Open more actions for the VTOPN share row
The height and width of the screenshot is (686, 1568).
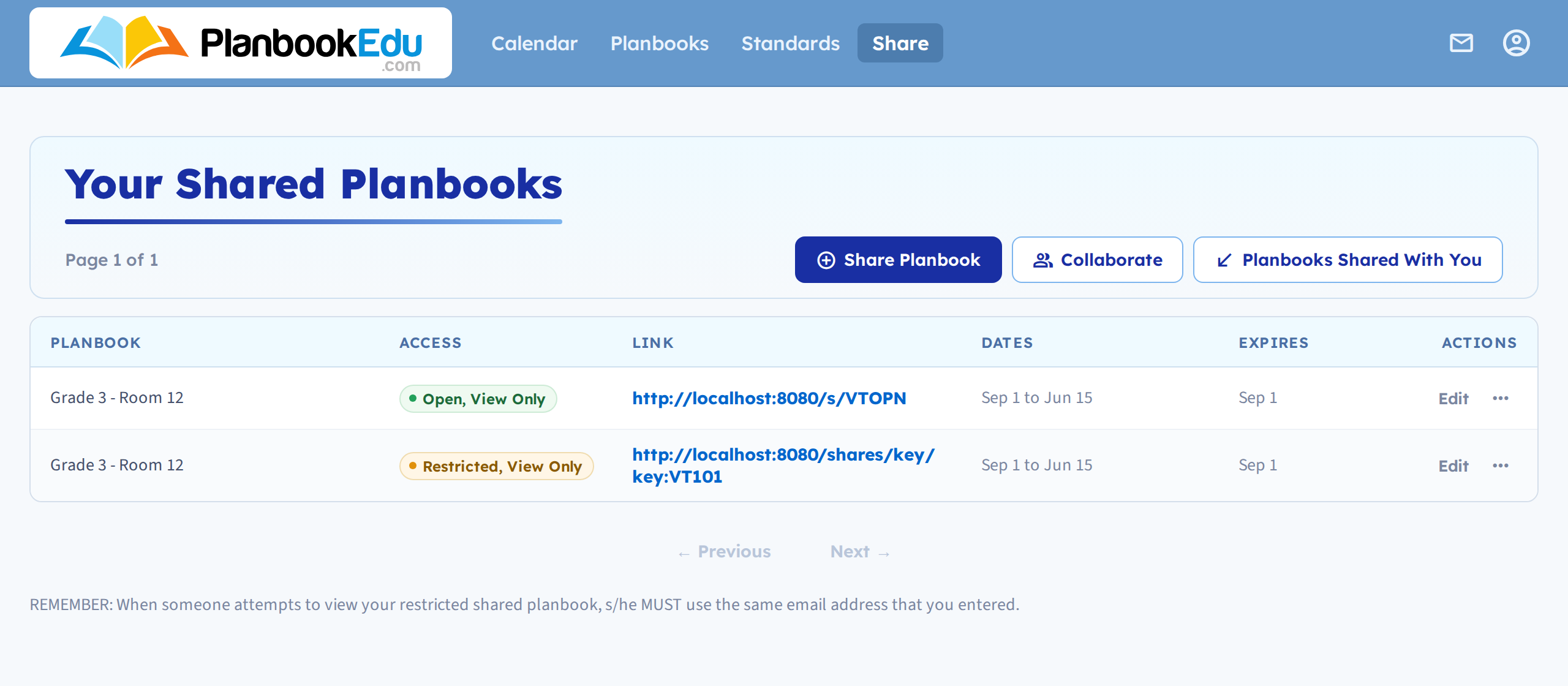[x=1501, y=398]
